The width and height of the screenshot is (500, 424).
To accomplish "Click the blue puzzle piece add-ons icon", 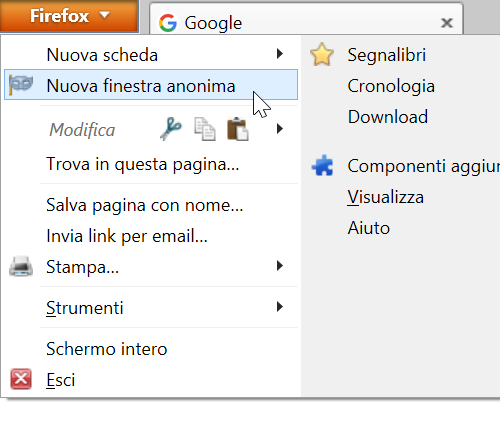I will pyautogui.click(x=322, y=165).
